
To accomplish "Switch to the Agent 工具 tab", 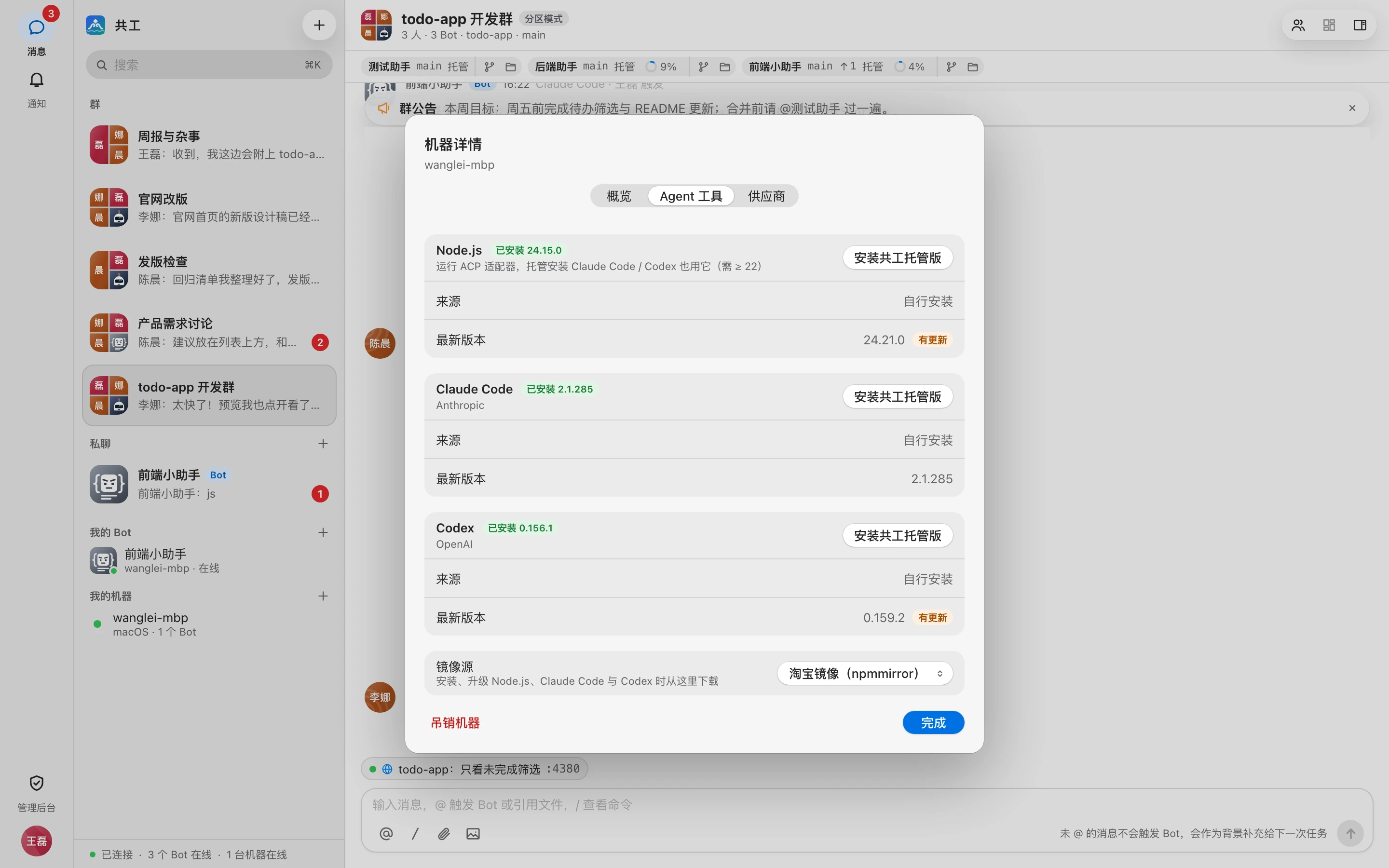I will pos(691,196).
